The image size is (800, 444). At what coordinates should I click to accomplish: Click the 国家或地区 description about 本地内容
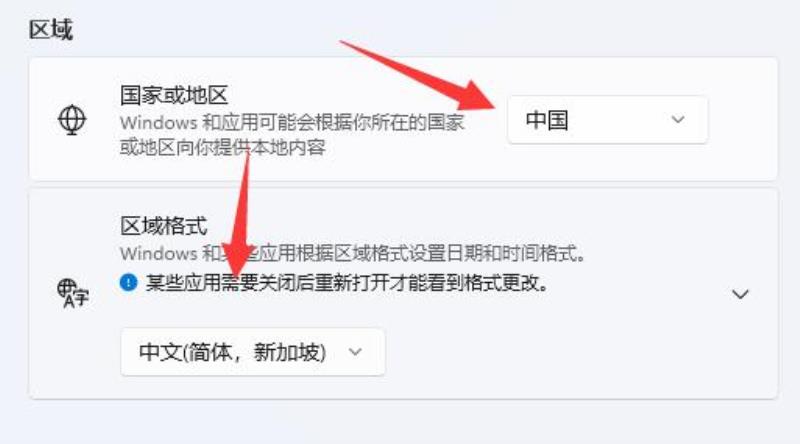pos(292,135)
